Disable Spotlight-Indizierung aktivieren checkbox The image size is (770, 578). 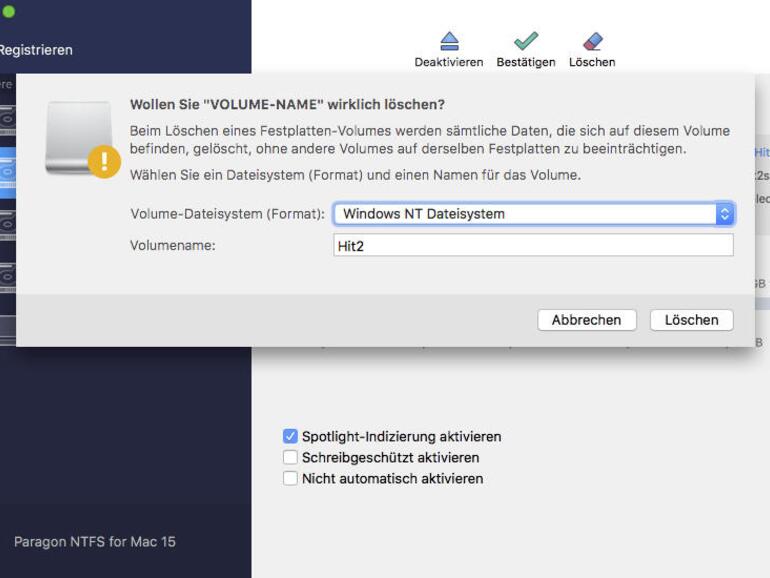pos(290,436)
